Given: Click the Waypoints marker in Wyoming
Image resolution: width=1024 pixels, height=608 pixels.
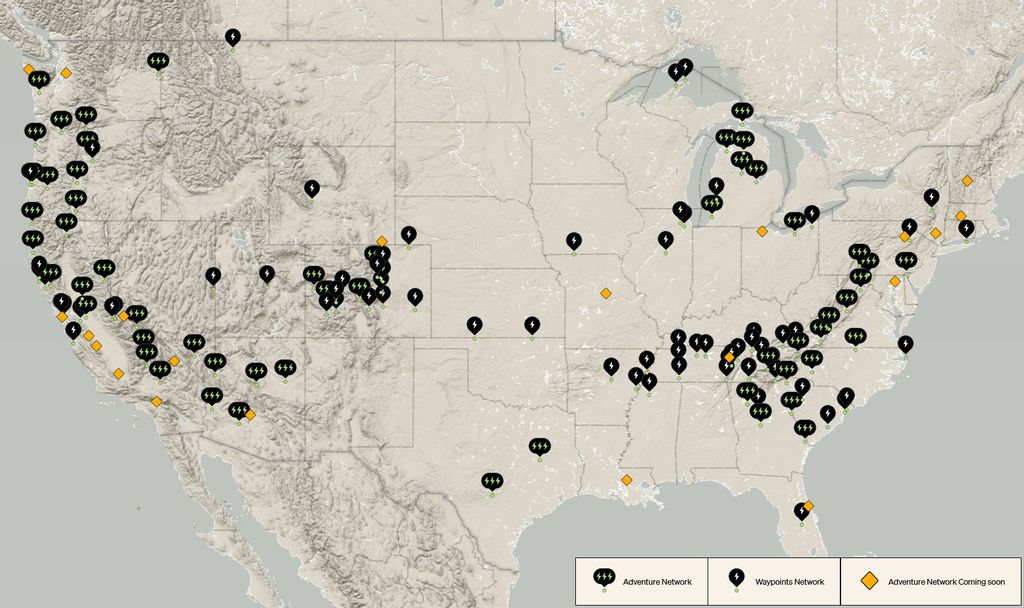Looking at the screenshot, I should point(312,188).
